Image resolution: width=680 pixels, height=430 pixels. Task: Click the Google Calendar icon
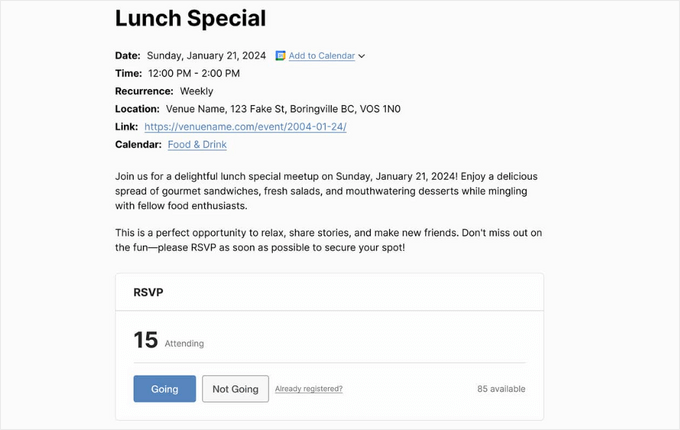pyautogui.click(x=281, y=56)
